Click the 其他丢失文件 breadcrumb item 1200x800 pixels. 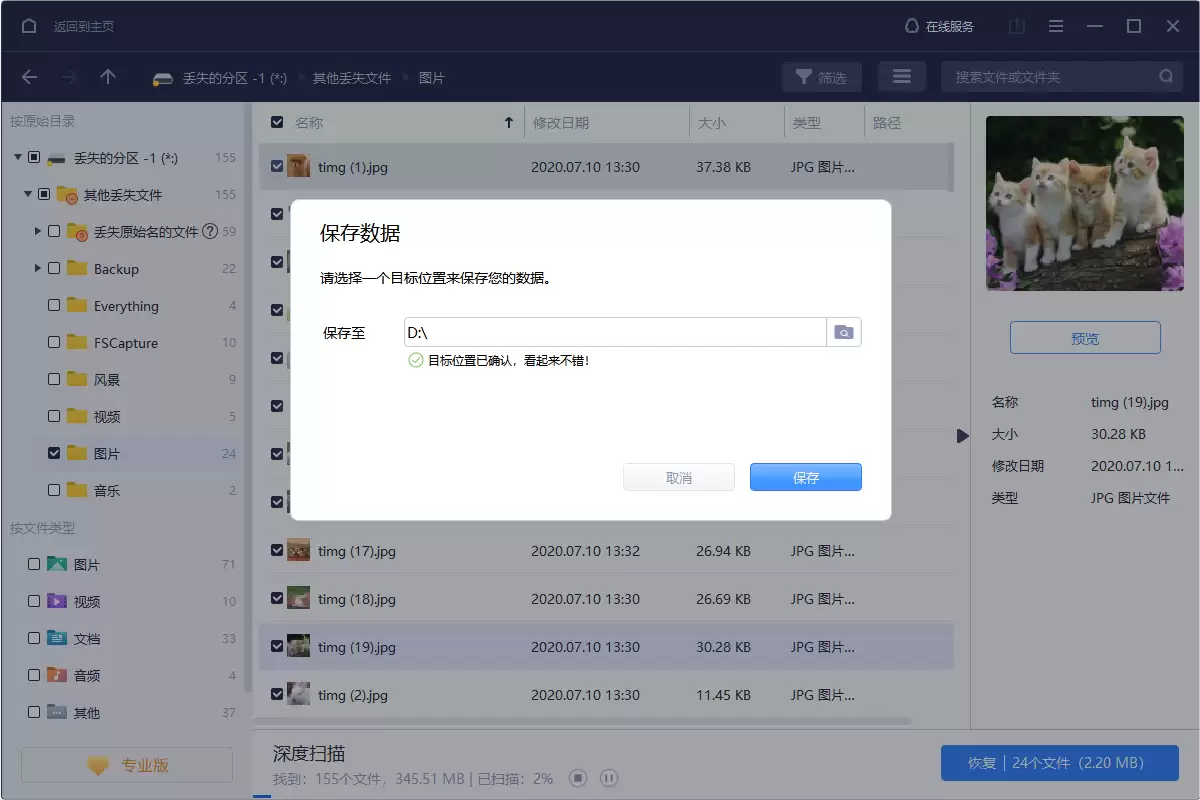coord(351,77)
